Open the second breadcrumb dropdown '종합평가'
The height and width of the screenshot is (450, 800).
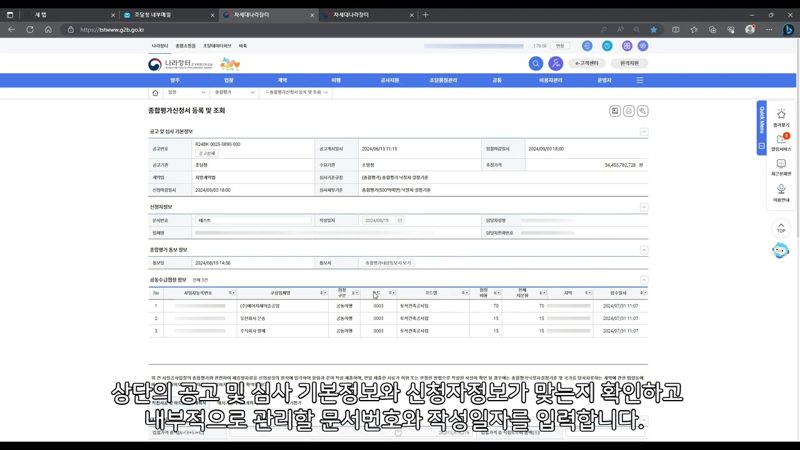click(x=234, y=92)
